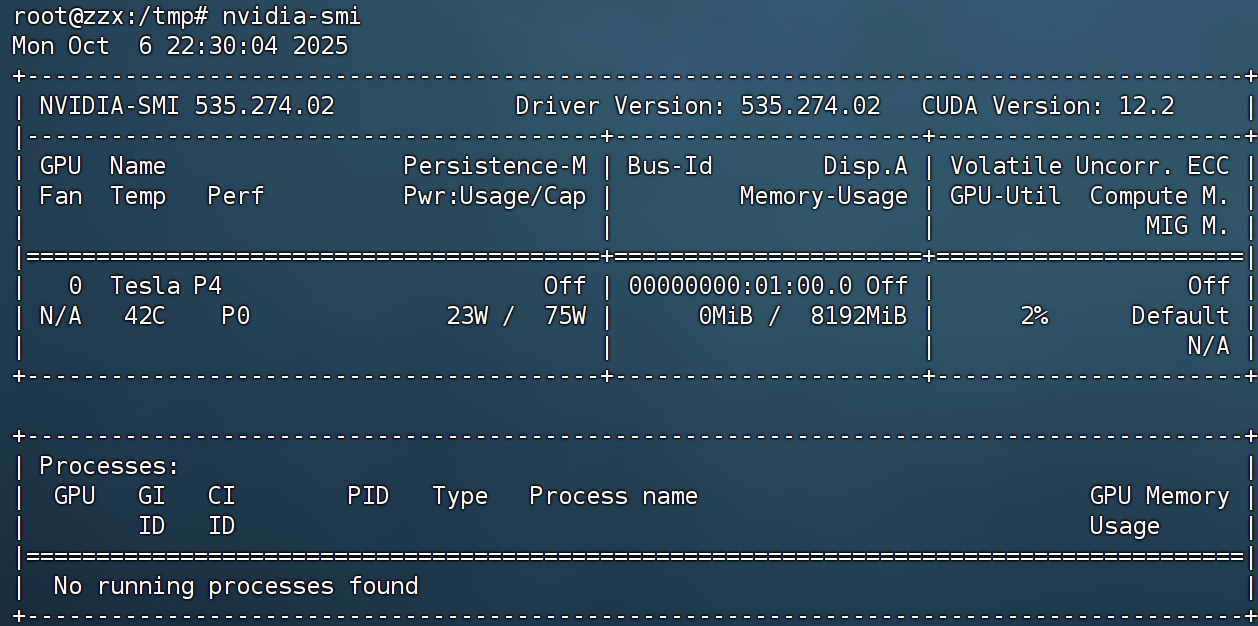Select the NVIDIA-SMI 535.274.02 version text
The height and width of the screenshot is (626, 1258).
[187, 106]
